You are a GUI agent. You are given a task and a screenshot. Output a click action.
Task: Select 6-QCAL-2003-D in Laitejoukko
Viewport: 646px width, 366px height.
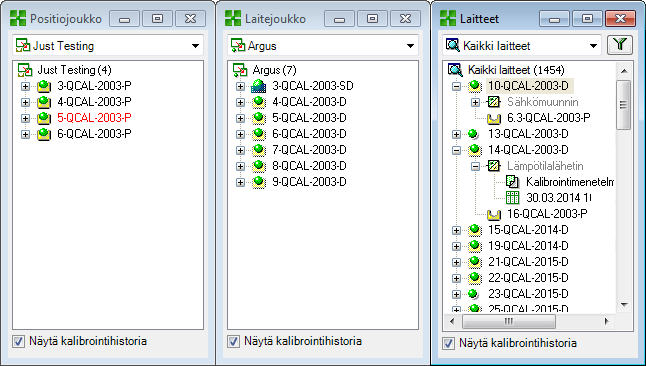(309, 134)
